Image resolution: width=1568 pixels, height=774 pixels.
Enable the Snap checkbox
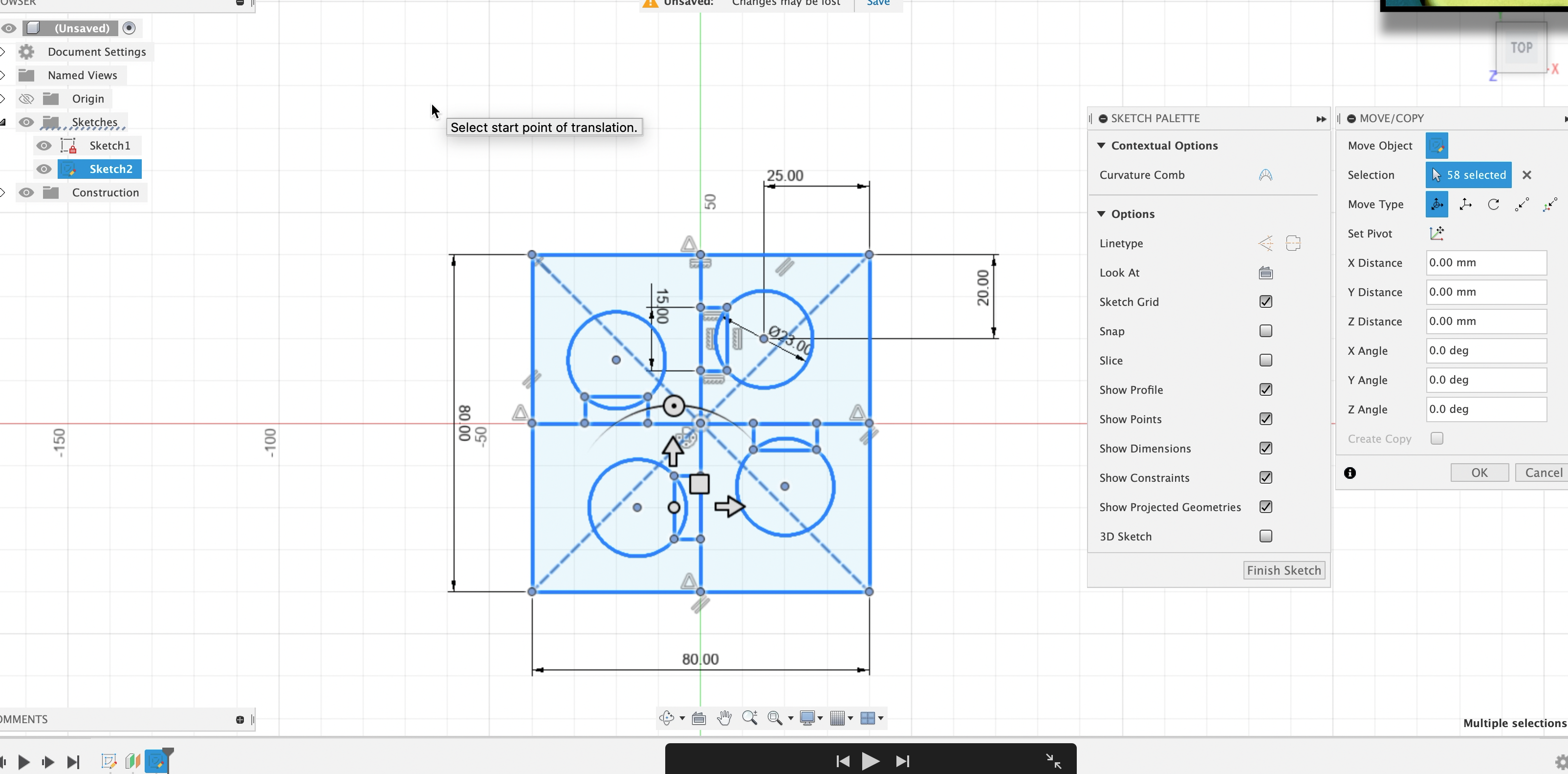[x=1265, y=331]
